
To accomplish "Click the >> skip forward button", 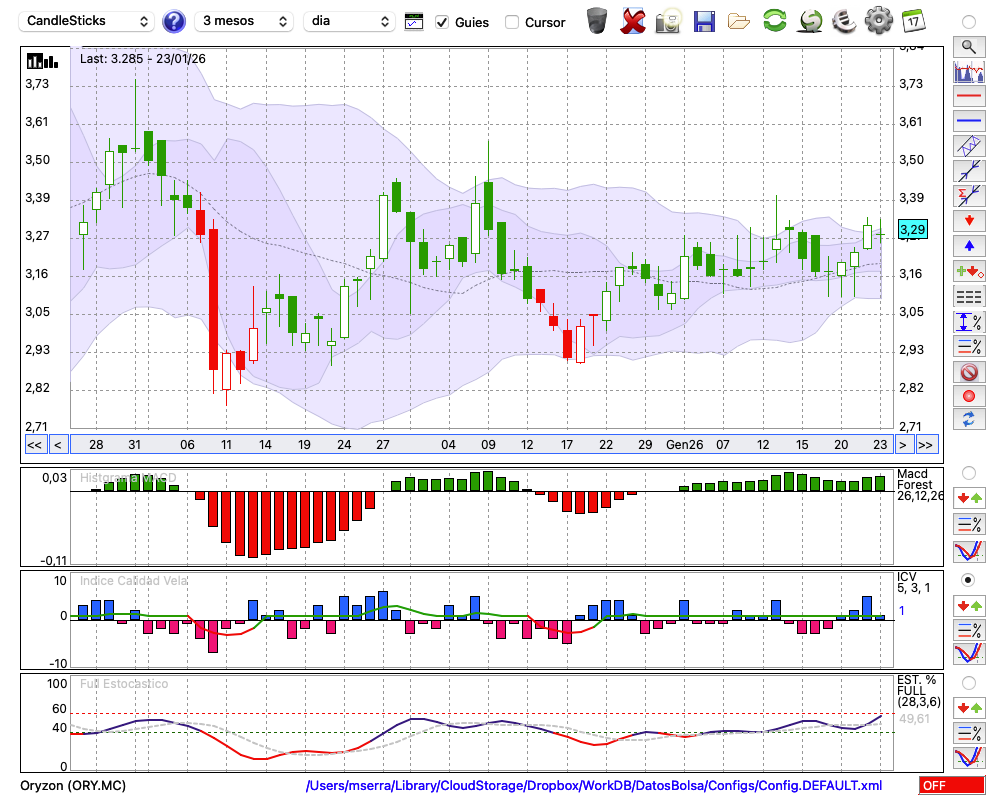I will pos(926,444).
